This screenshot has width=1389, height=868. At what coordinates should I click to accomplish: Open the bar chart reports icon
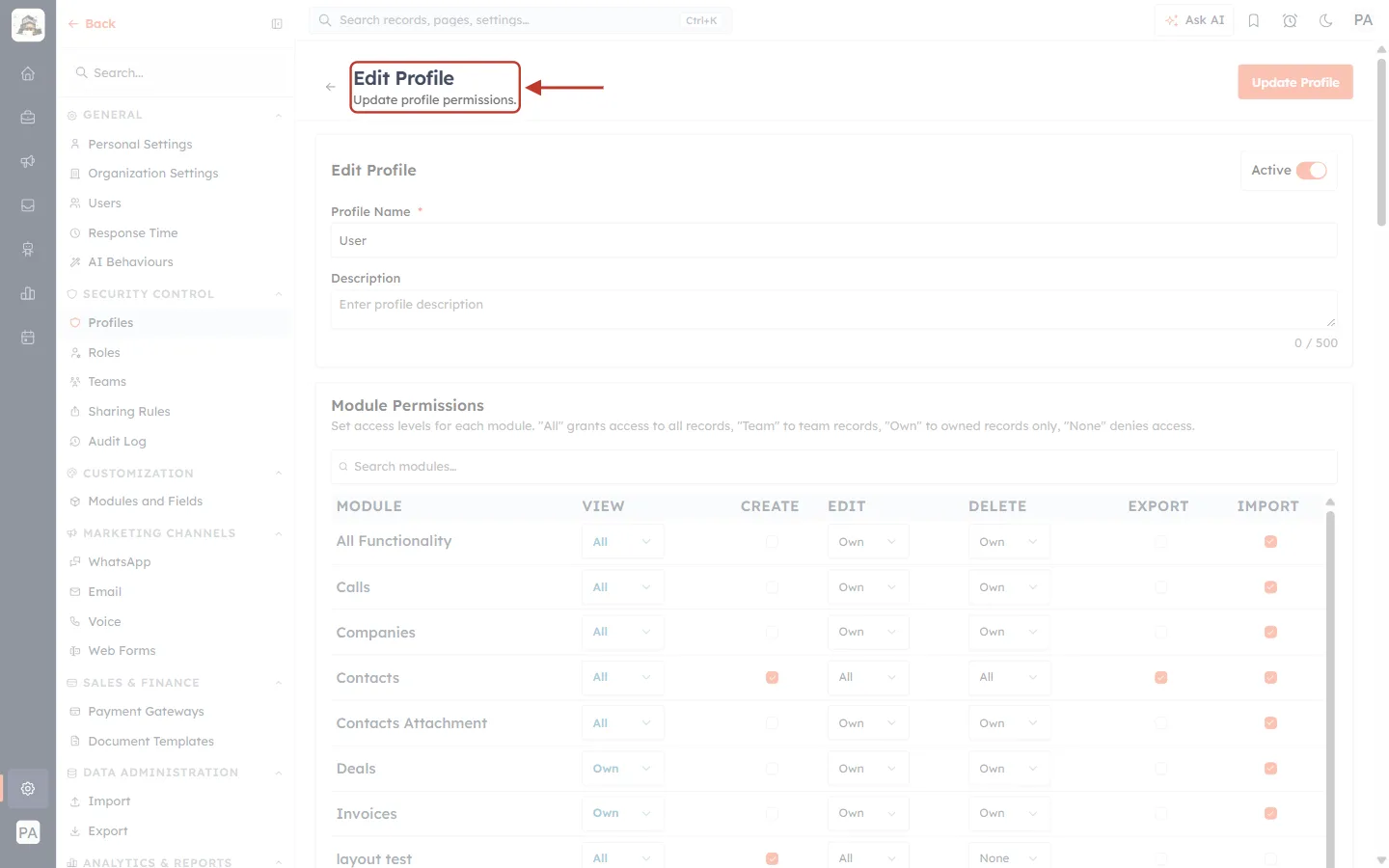click(28, 293)
